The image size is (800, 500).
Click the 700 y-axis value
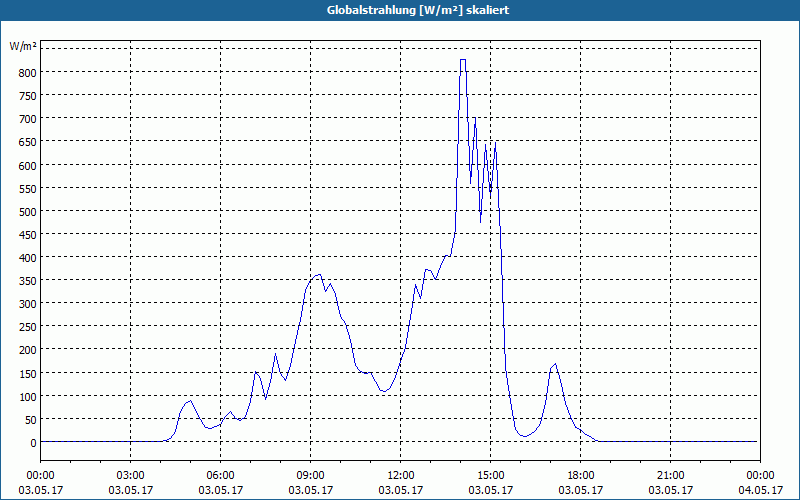28,119
